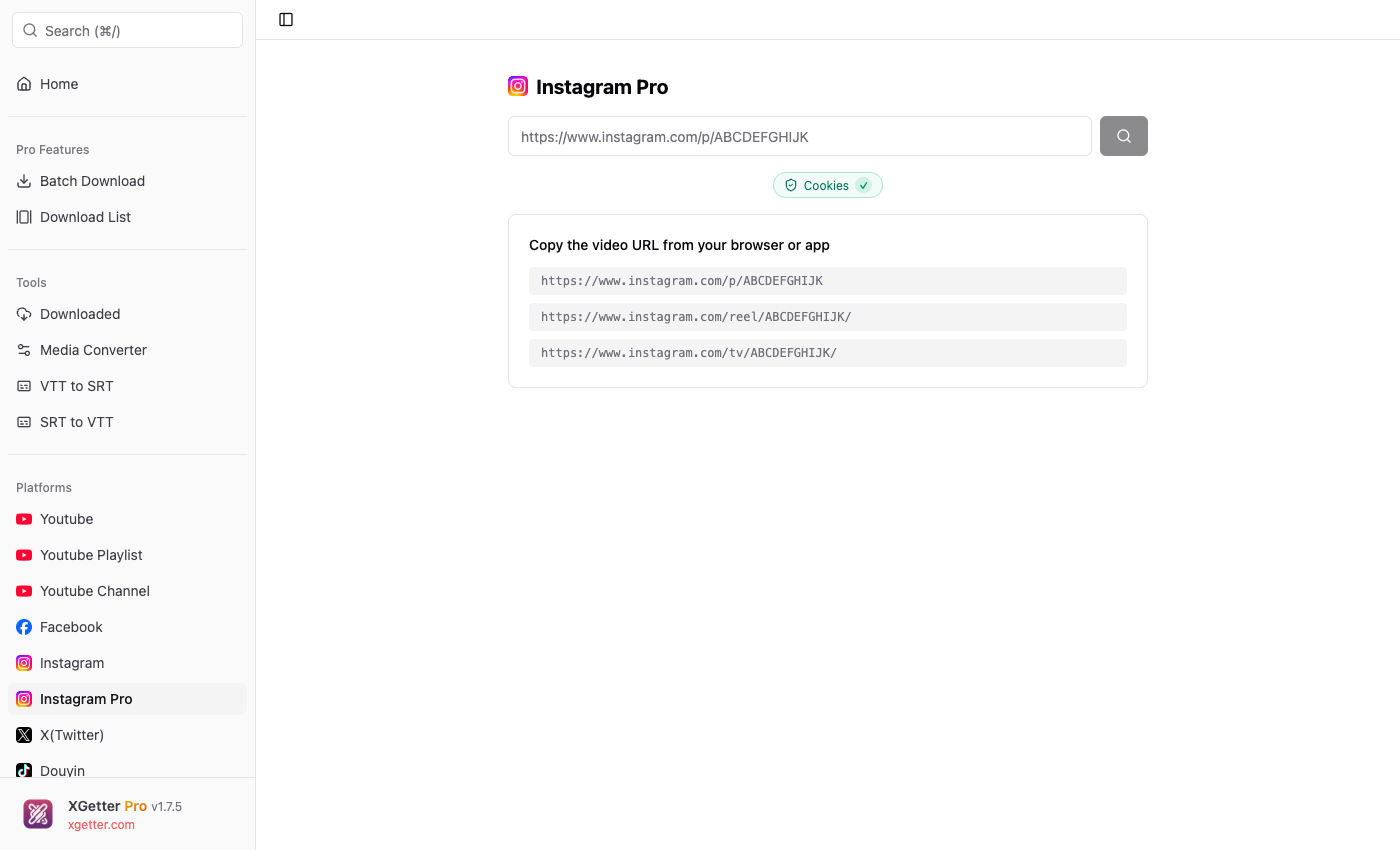Click the 'Platforms' section label
1400x850 pixels.
tap(44, 488)
